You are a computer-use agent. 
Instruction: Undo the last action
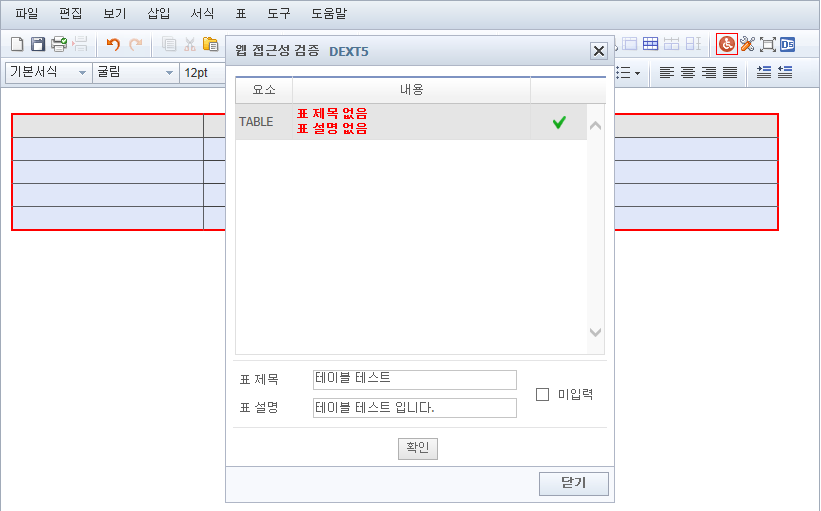pyautogui.click(x=113, y=44)
